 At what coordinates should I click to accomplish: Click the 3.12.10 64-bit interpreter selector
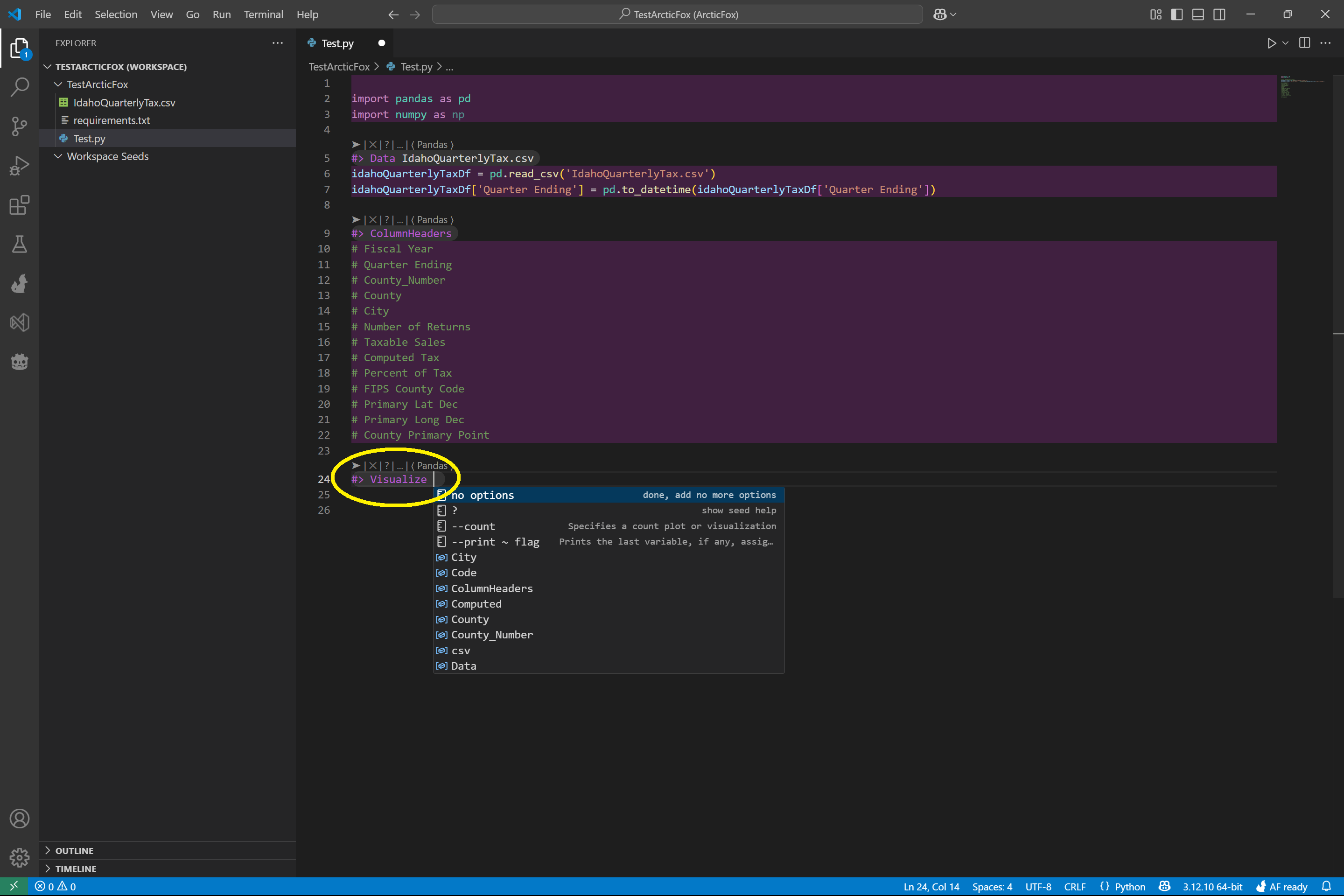click(x=1212, y=886)
